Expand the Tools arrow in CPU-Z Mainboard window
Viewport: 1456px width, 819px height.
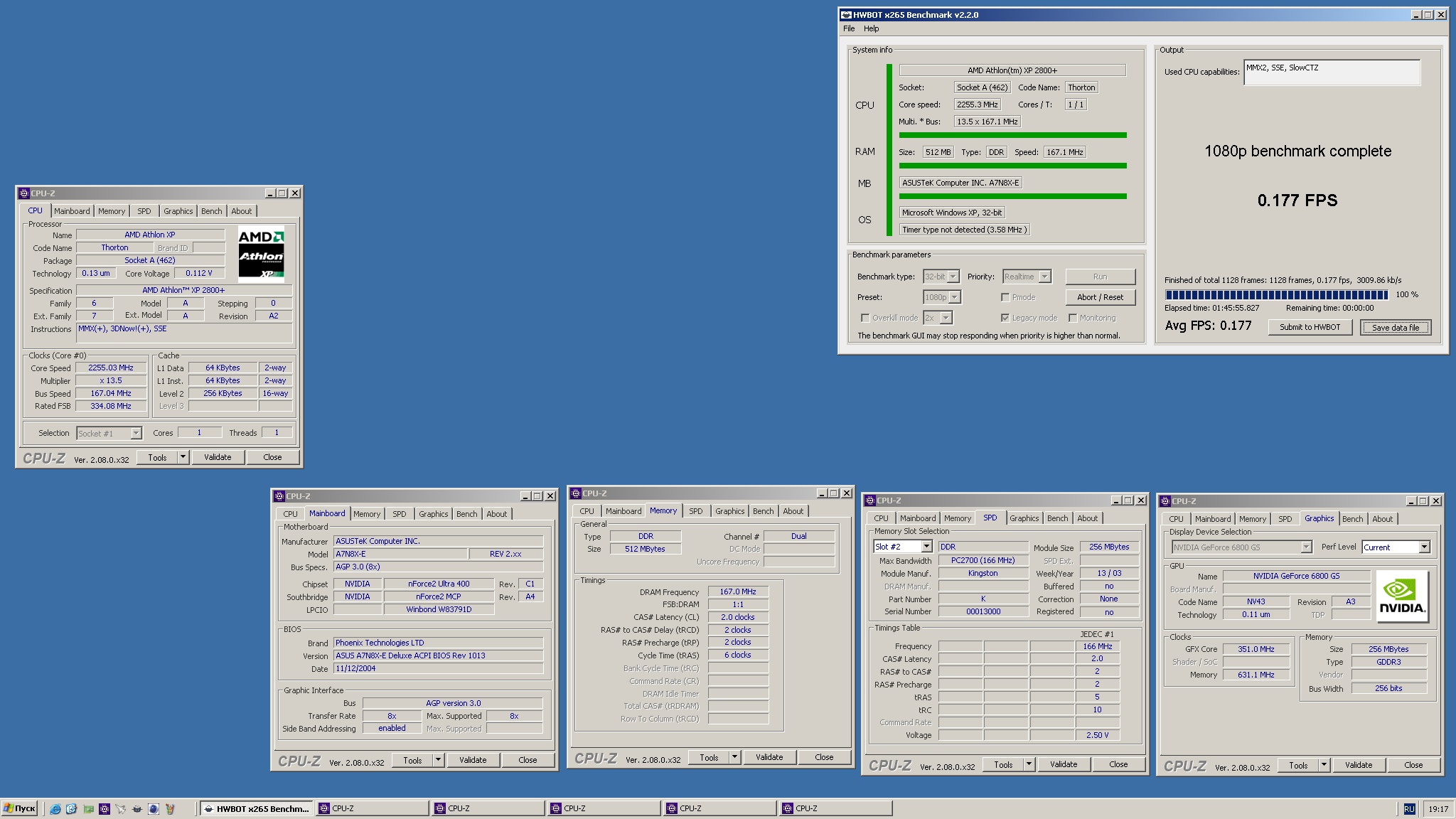[x=439, y=760]
